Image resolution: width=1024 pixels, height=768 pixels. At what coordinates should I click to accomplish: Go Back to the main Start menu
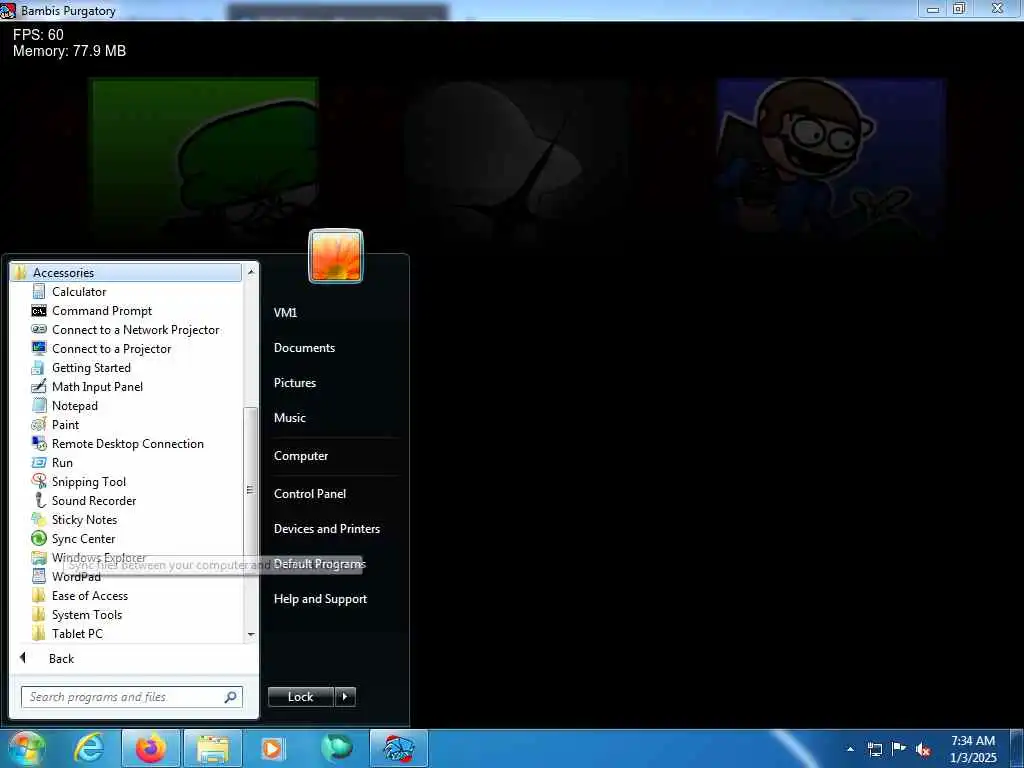point(61,658)
